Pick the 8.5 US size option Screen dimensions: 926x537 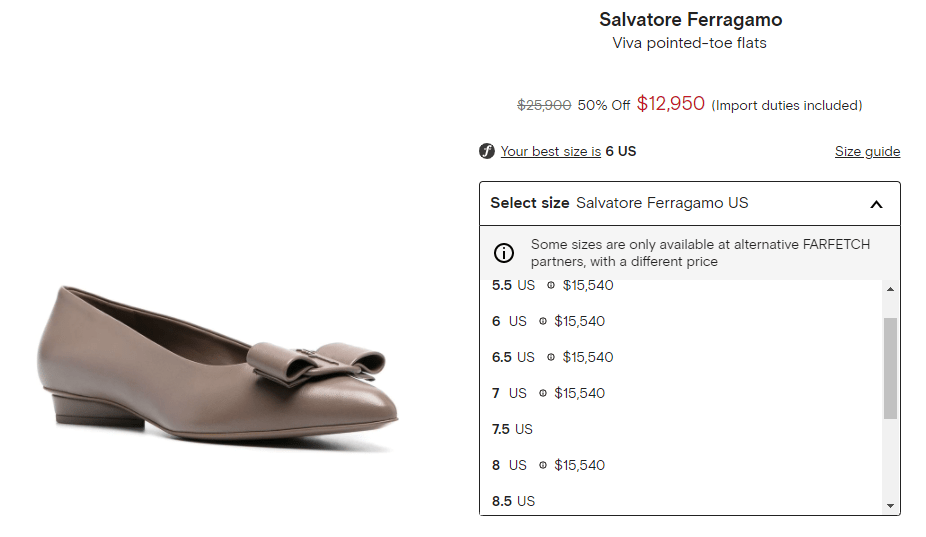[x=513, y=501]
